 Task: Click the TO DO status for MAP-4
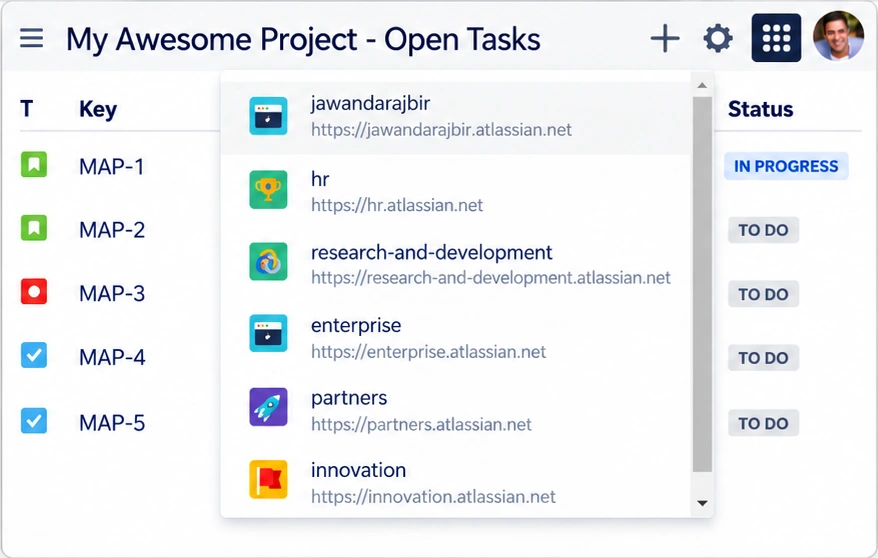[x=763, y=358]
